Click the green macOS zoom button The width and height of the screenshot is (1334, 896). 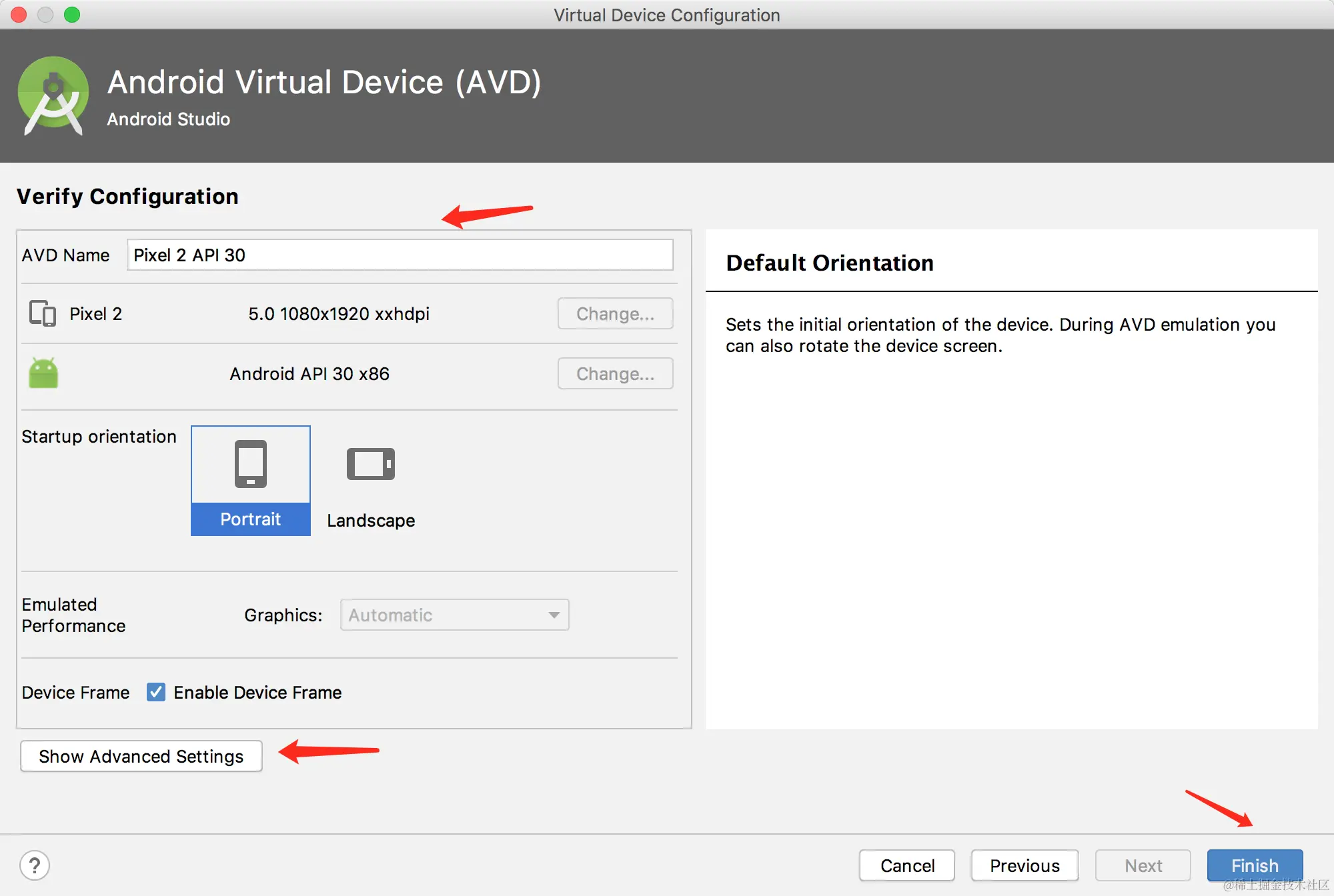pos(72,15)
